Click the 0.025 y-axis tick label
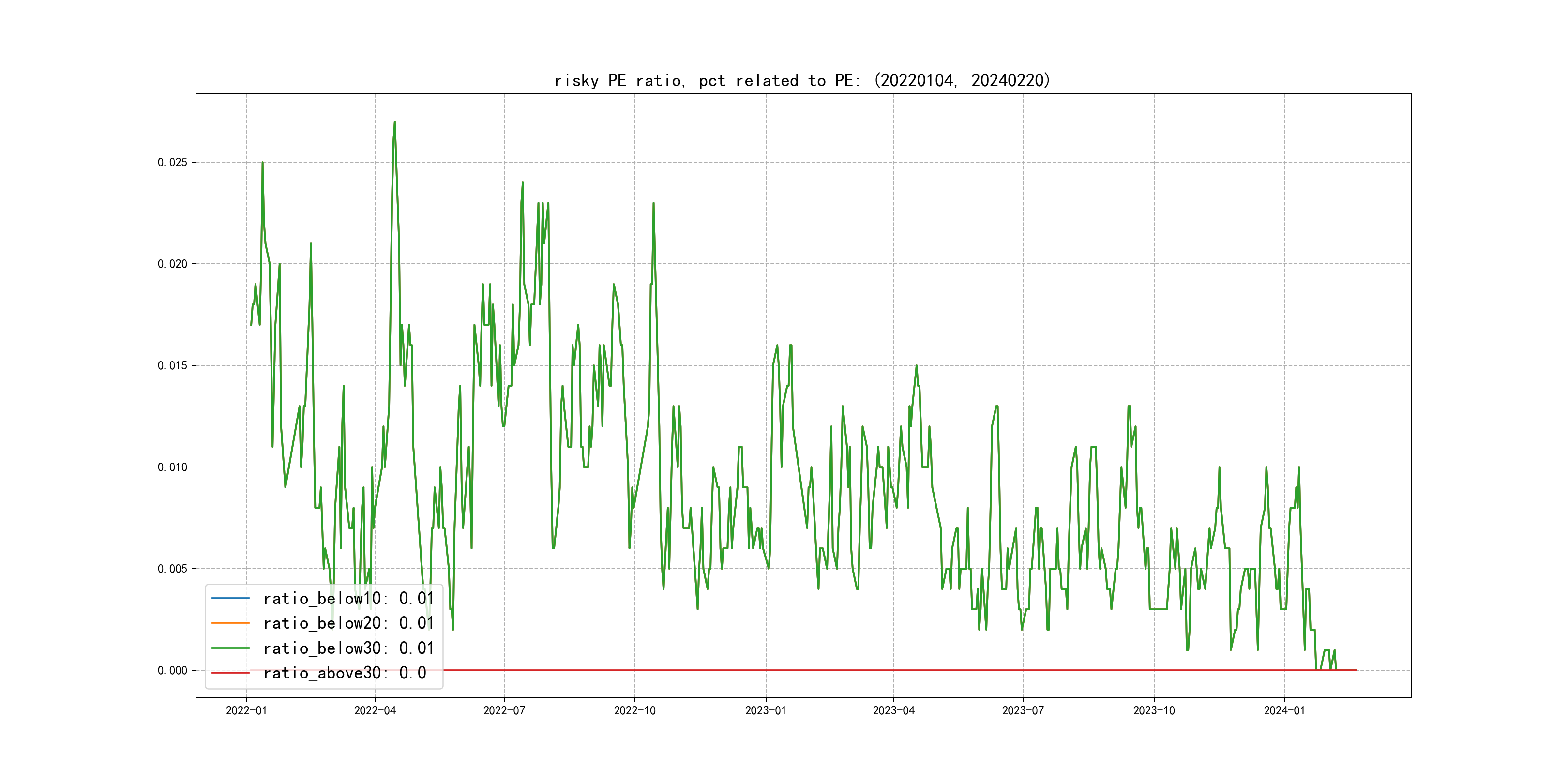Viewport: 1568px width, 784px height. 172,162
